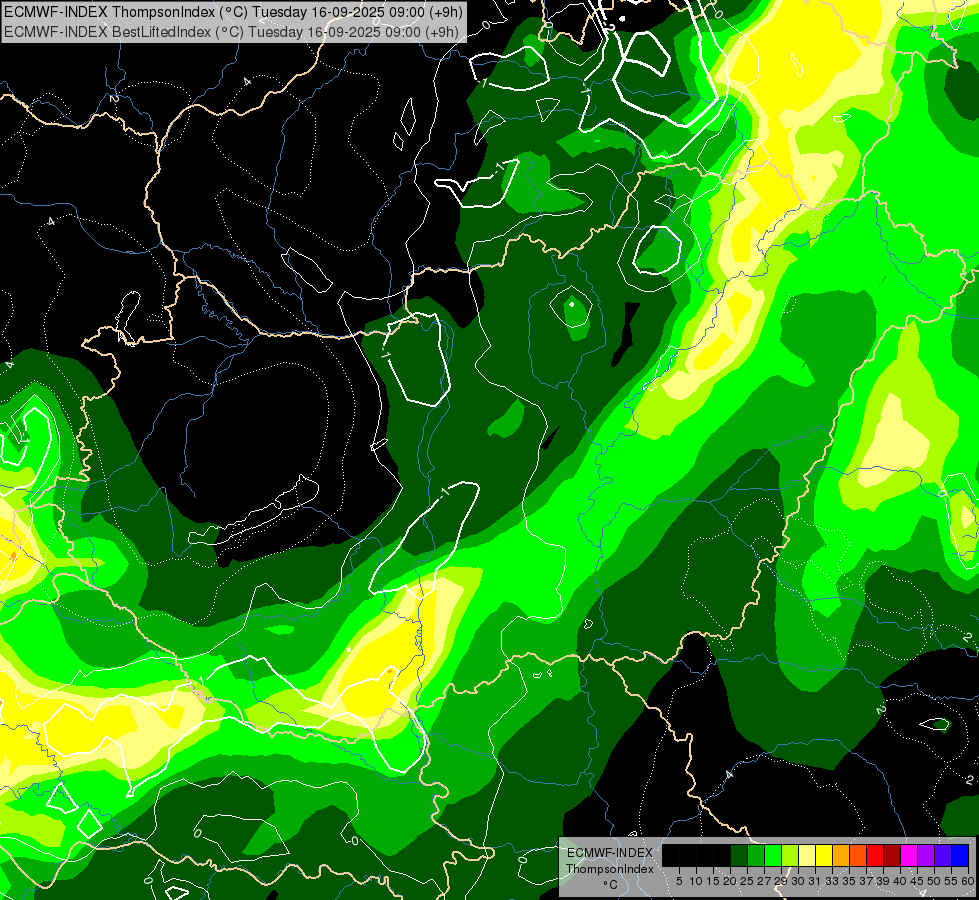
Task: Select the medium green 25–27 legend swatch
Action: point(756,856)
